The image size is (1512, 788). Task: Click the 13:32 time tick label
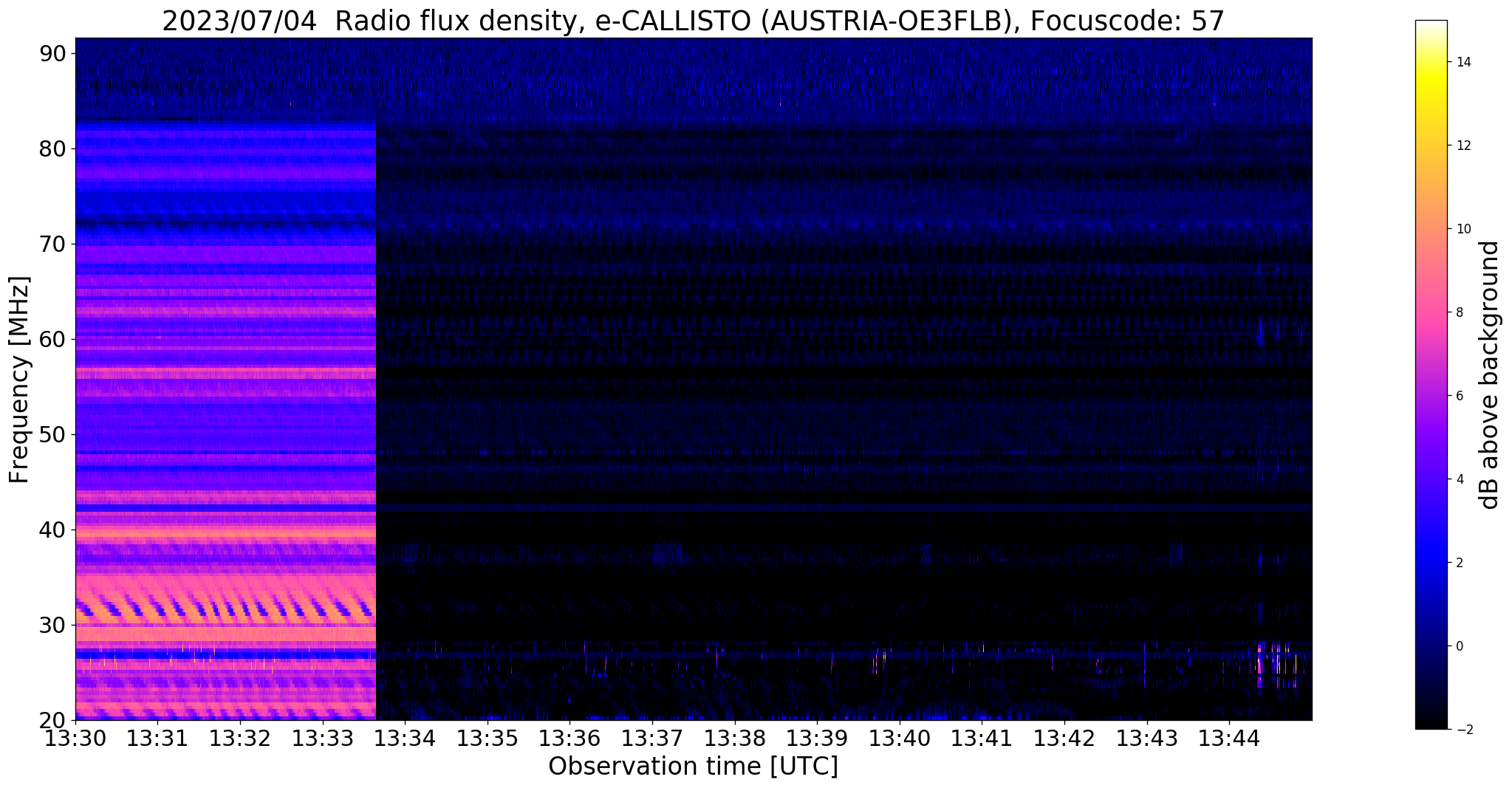[240, 738]
